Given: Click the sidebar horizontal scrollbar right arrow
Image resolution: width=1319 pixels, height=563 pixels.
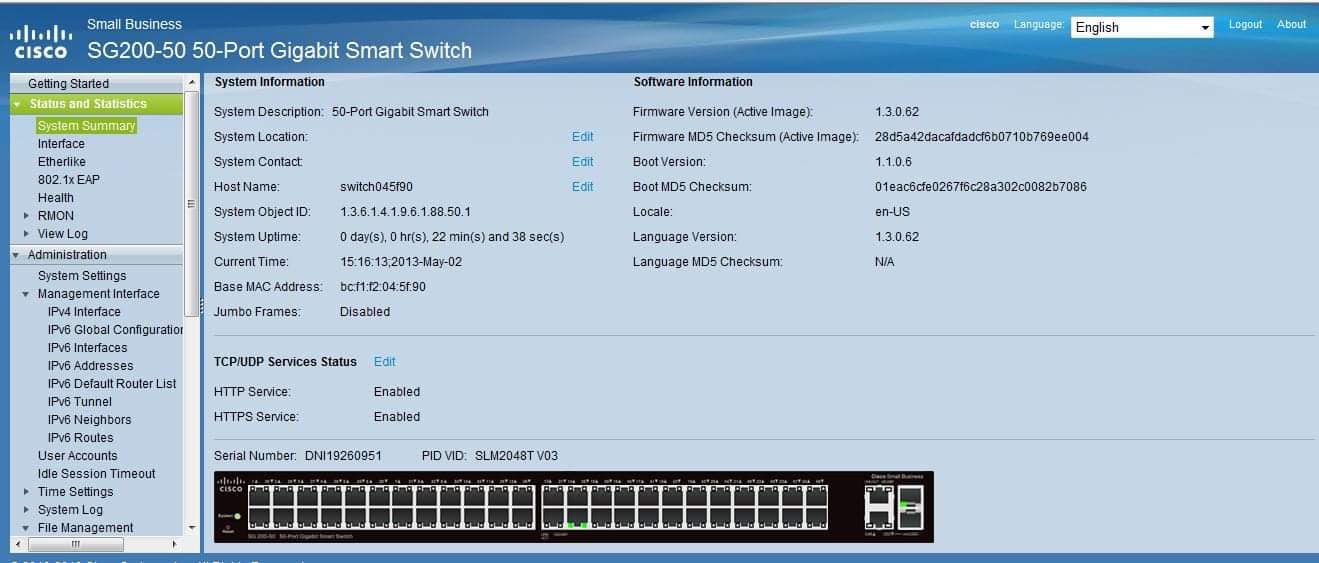Looking at the screenshot, I should tap(175, 545).
